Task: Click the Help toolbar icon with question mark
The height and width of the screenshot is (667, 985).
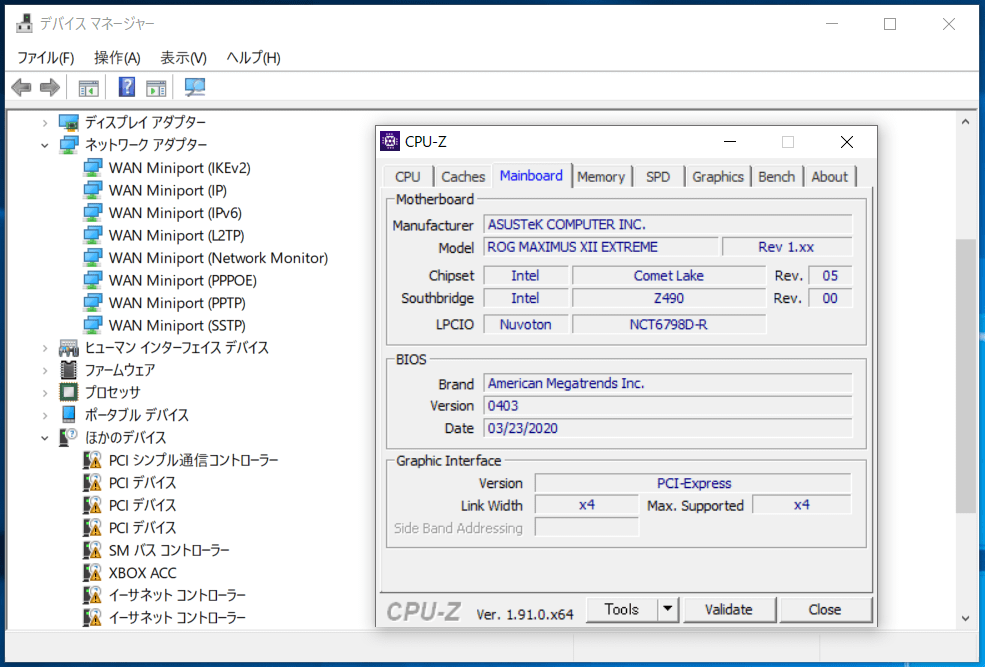Action: pos(127,87)
